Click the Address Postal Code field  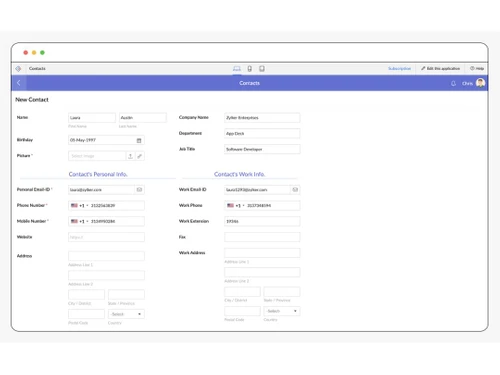[x=86, y=314]
